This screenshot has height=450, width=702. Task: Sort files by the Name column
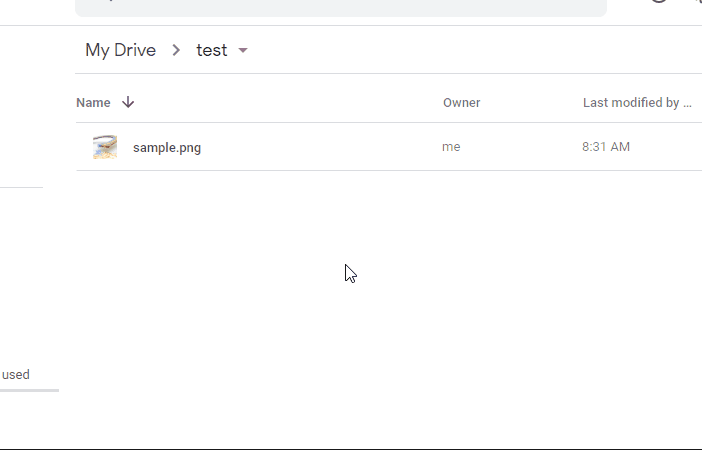pos(93,103)
